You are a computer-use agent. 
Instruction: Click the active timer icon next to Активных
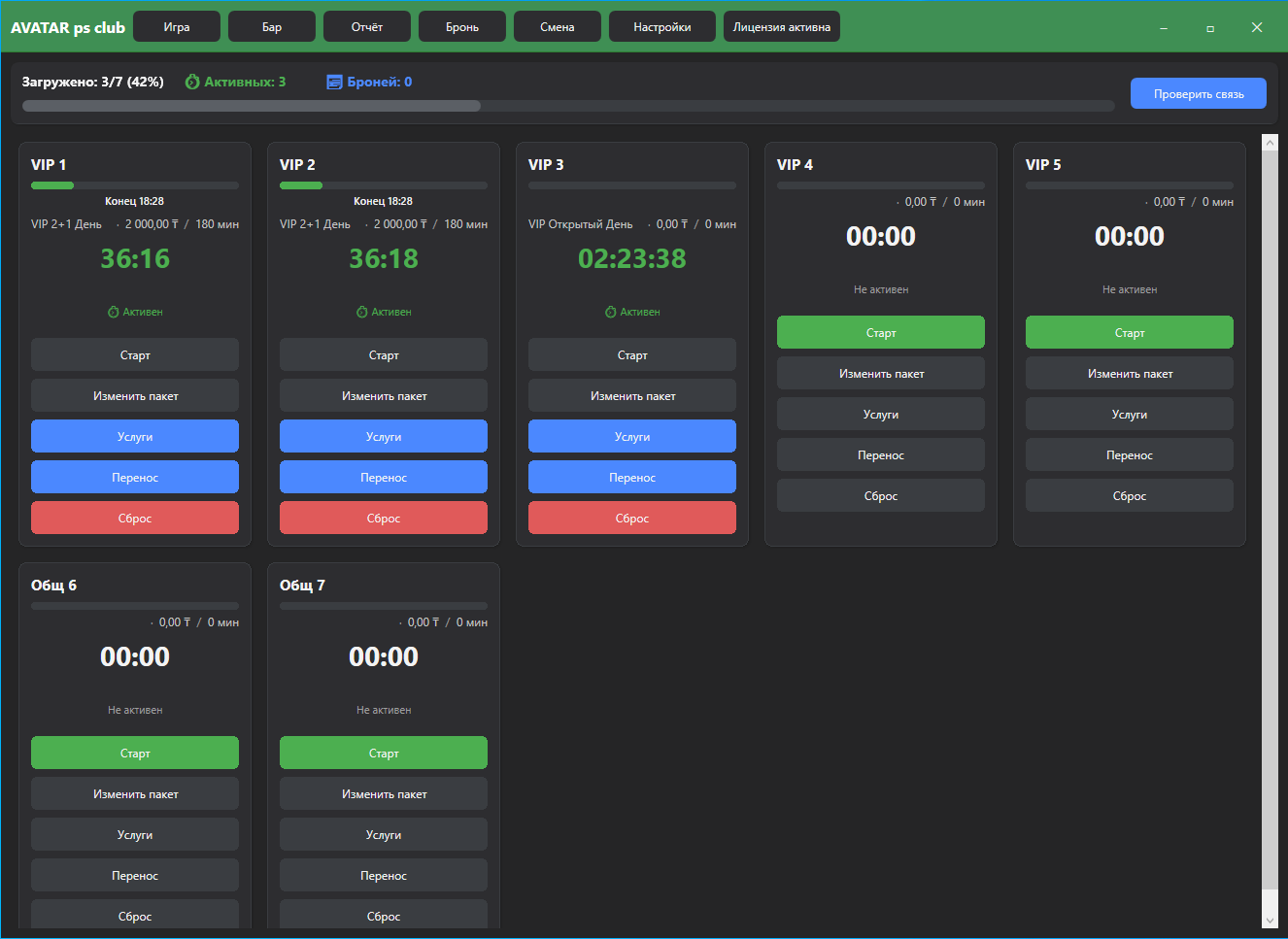192,83
